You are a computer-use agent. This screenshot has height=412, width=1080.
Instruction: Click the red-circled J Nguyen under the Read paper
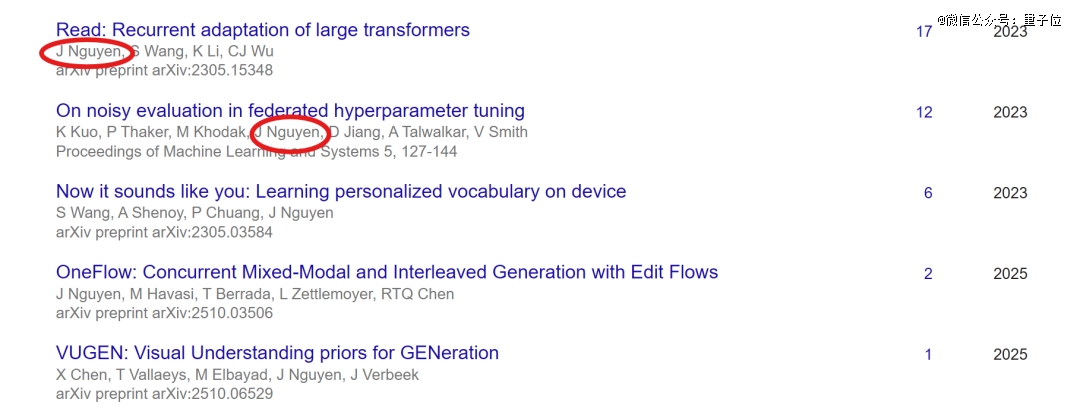pyautogui.click(x=89, y=51)
